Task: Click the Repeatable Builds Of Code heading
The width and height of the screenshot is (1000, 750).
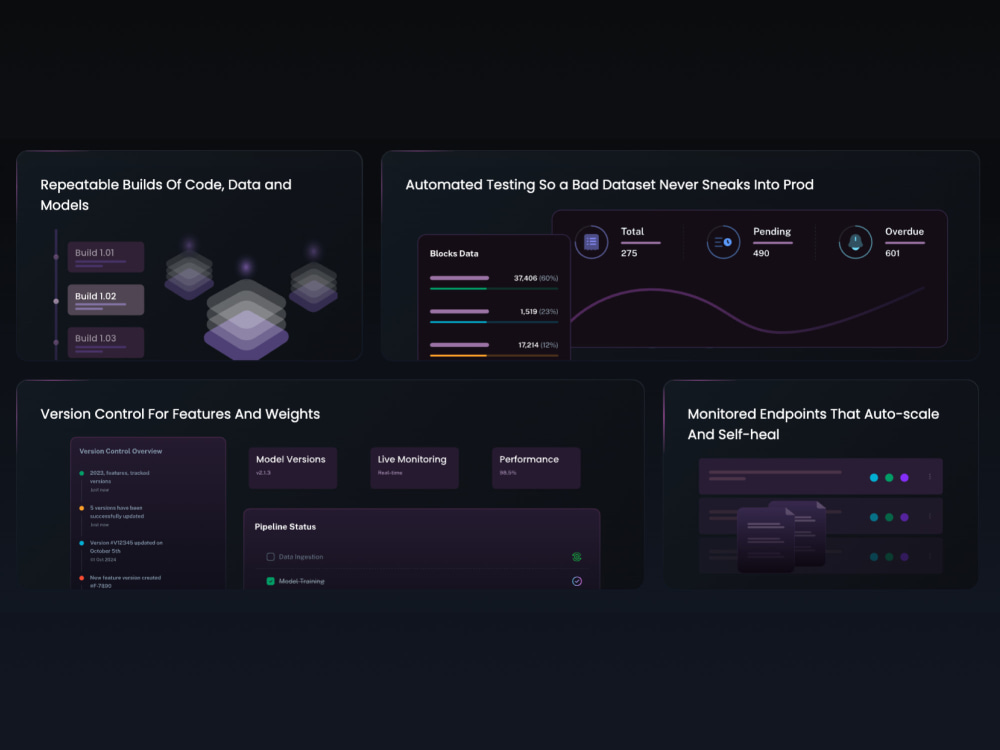Action: pyautogui.click(x=166, y=195)
